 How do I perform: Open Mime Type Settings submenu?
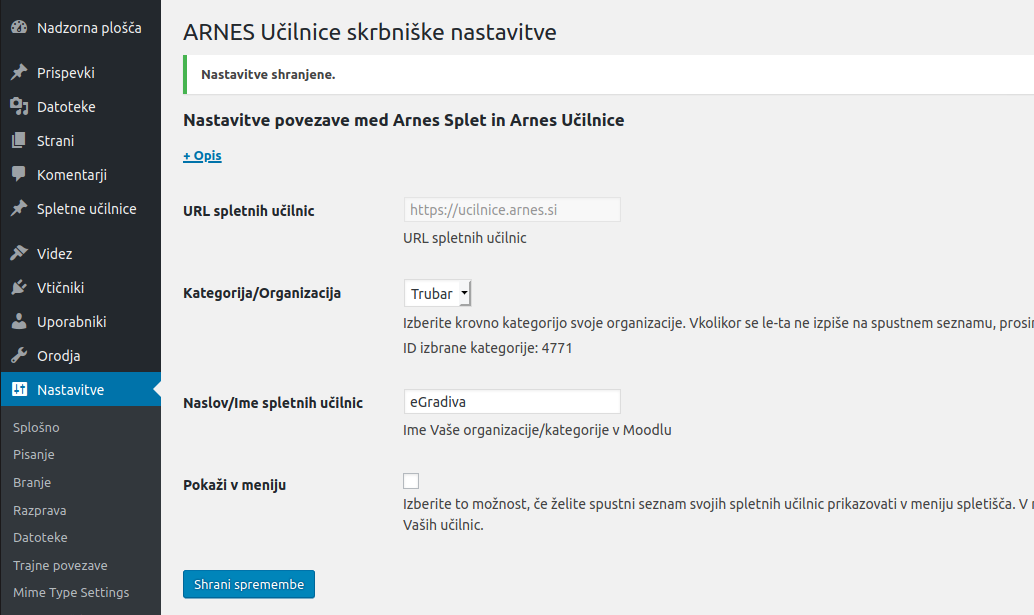(71, 593)
